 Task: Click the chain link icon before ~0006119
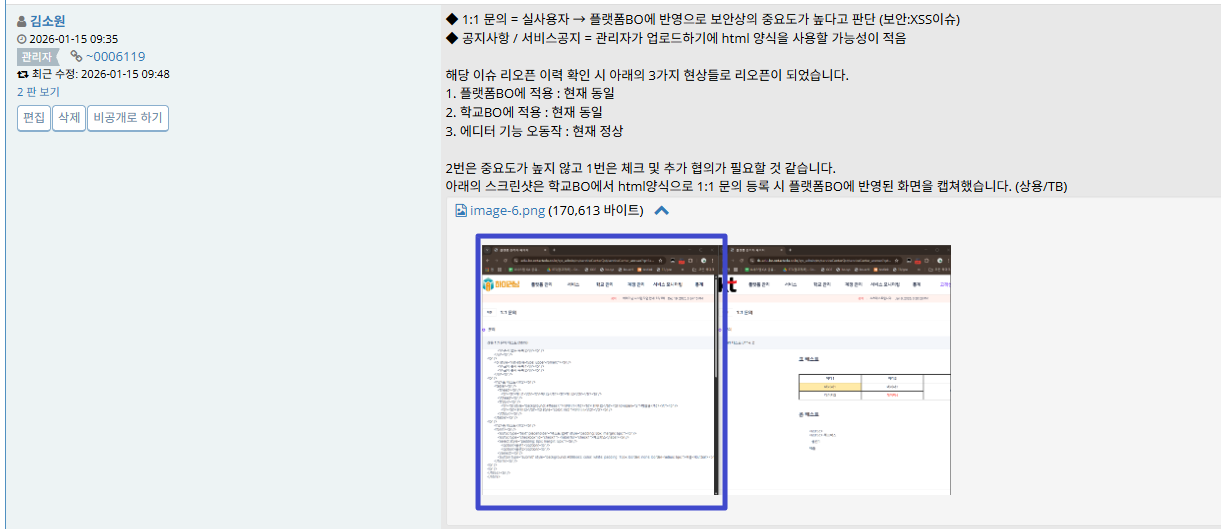76,56
